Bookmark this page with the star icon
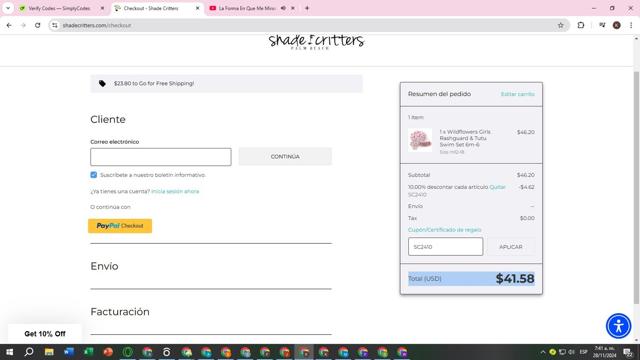 click(x=560, y=25)
